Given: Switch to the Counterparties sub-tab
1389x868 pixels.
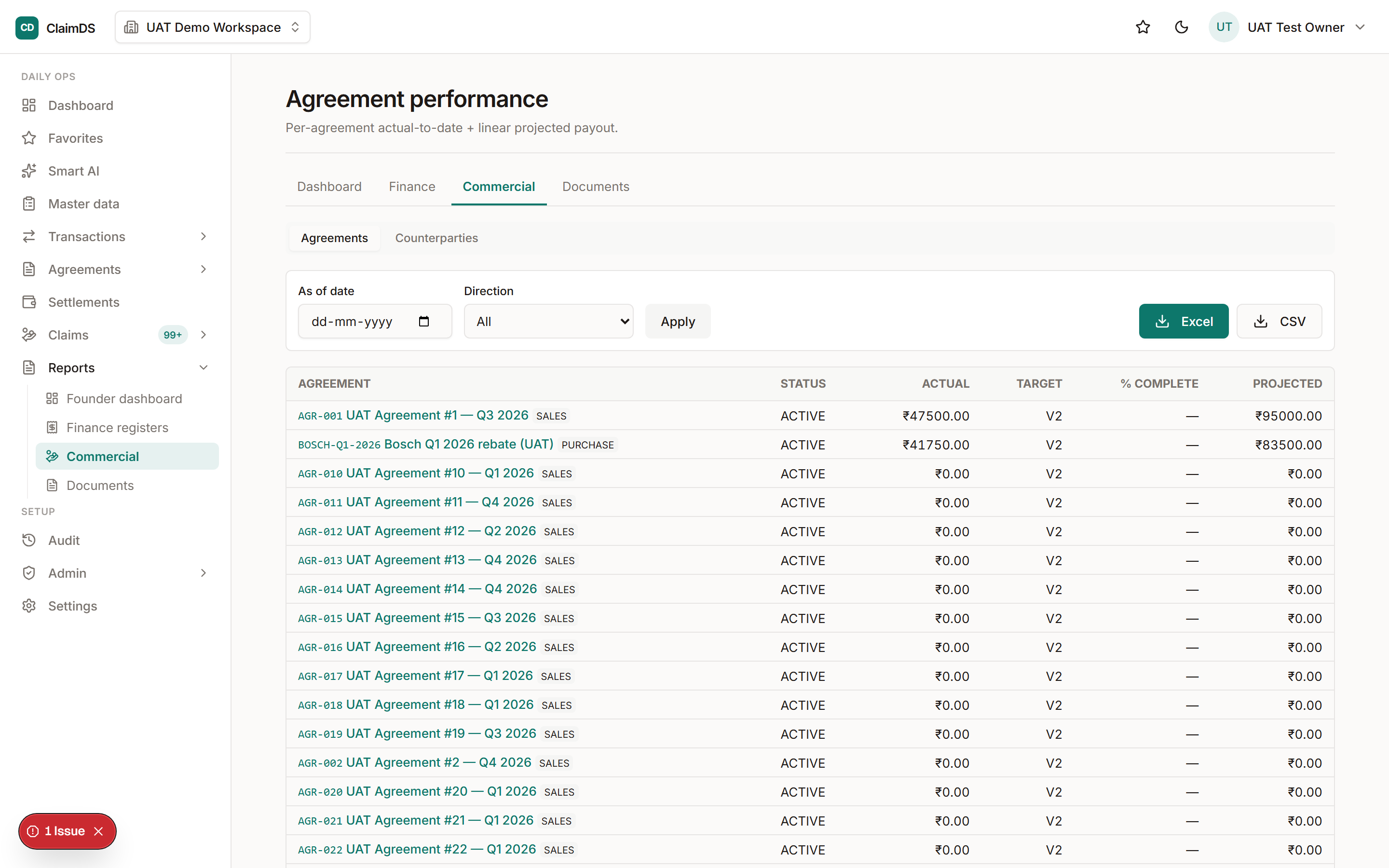Looking at the screenshot, I should coord(437,238).
